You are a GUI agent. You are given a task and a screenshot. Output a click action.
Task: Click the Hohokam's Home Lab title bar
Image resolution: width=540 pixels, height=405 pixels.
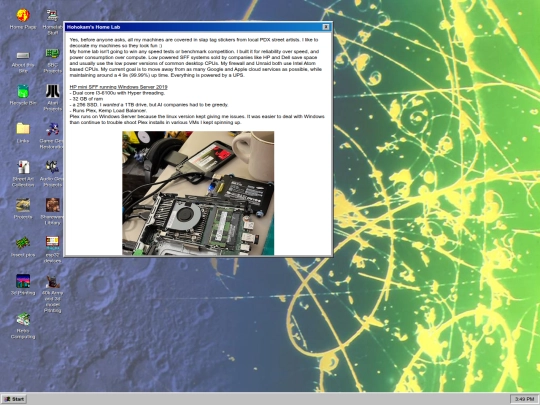pyautogui.click(x=198, y=27)
